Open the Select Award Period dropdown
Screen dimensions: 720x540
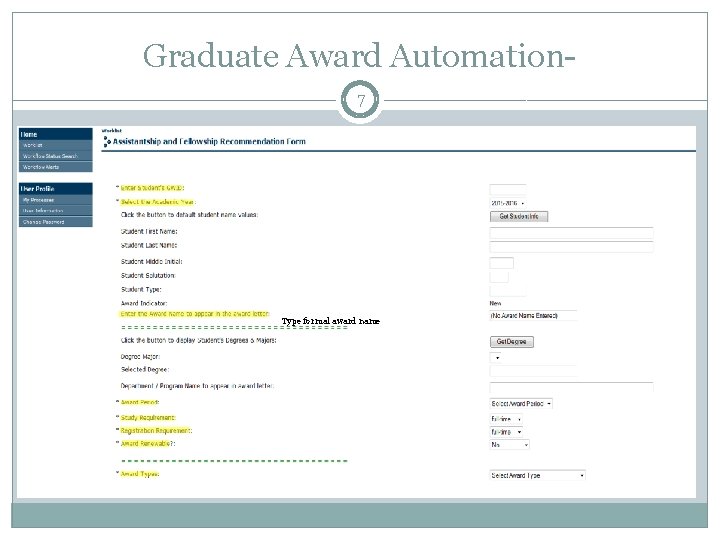coord(521,404)
